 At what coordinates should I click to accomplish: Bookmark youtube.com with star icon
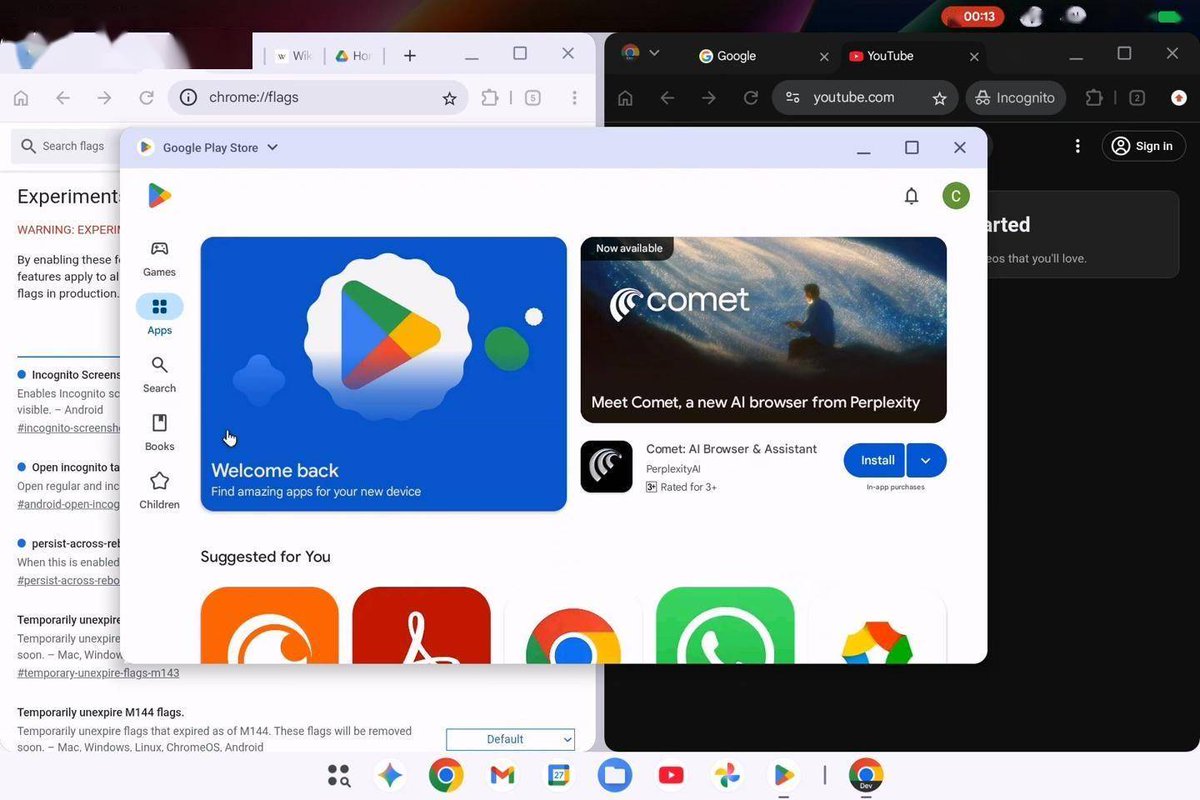[939, 98]
